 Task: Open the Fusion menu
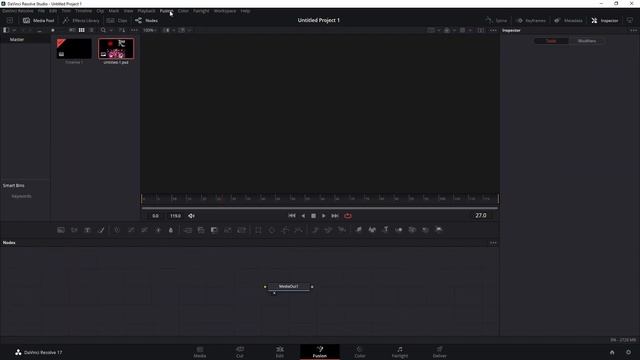(x=167, y=11)
